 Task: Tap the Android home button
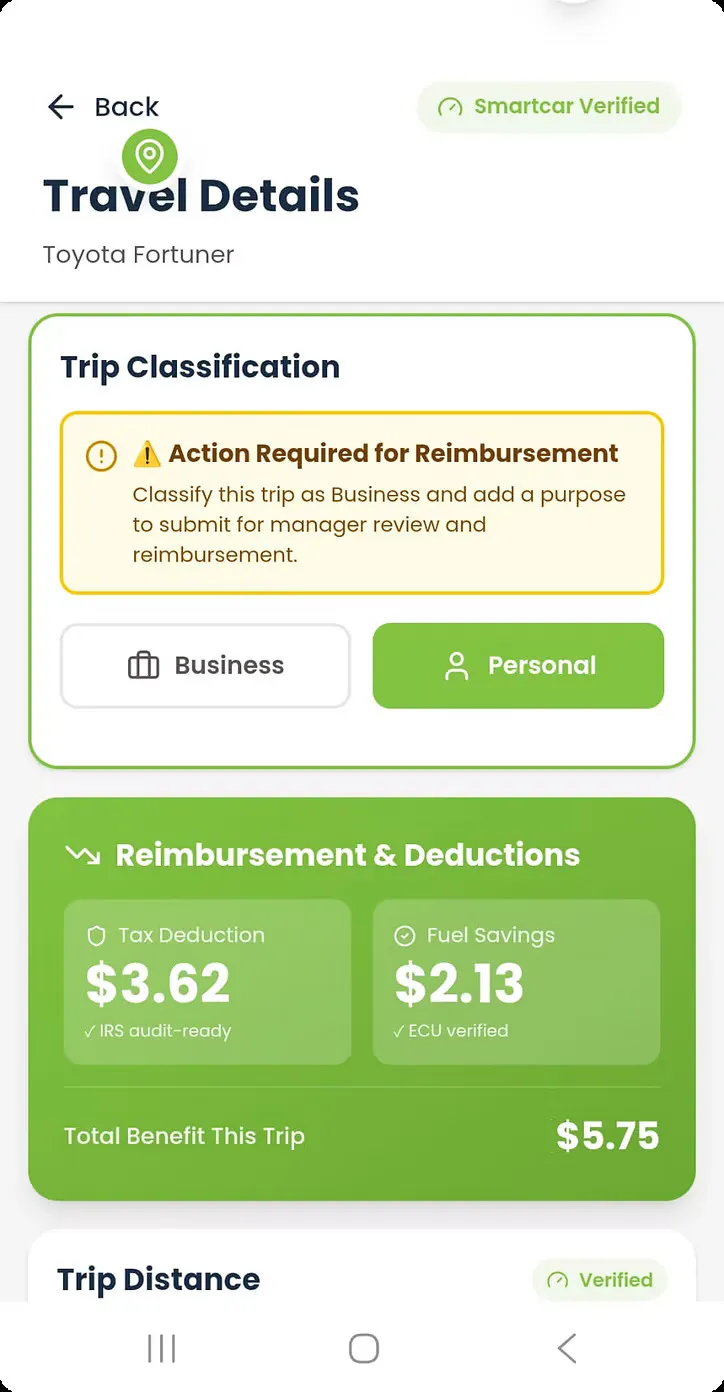coord(363,1348)
